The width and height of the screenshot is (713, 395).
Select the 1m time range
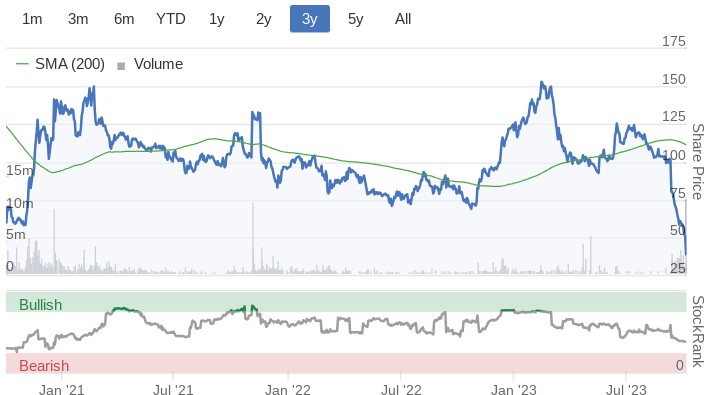tap(32, 19)
